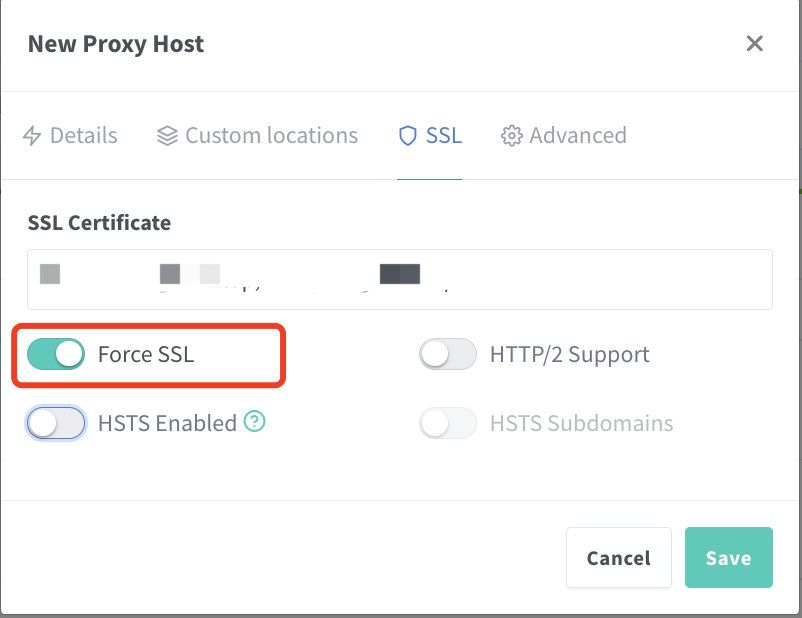Screen dimensions: 802x618
Task: Disable Force SSL
Action: (55, 353)
